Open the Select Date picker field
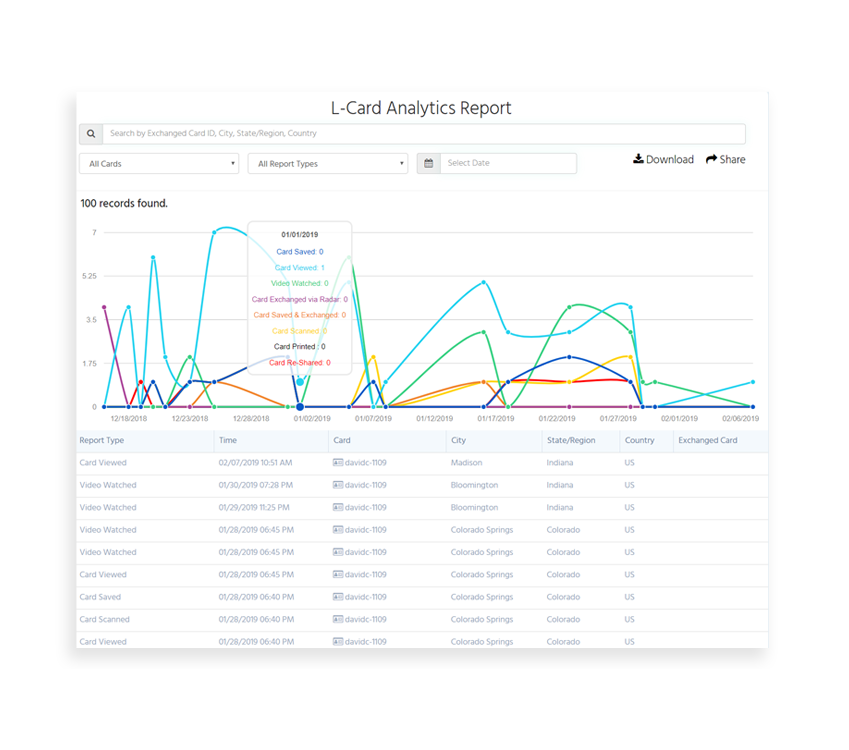The width and height of the screenshot is (849, 750). click(508, 163)
